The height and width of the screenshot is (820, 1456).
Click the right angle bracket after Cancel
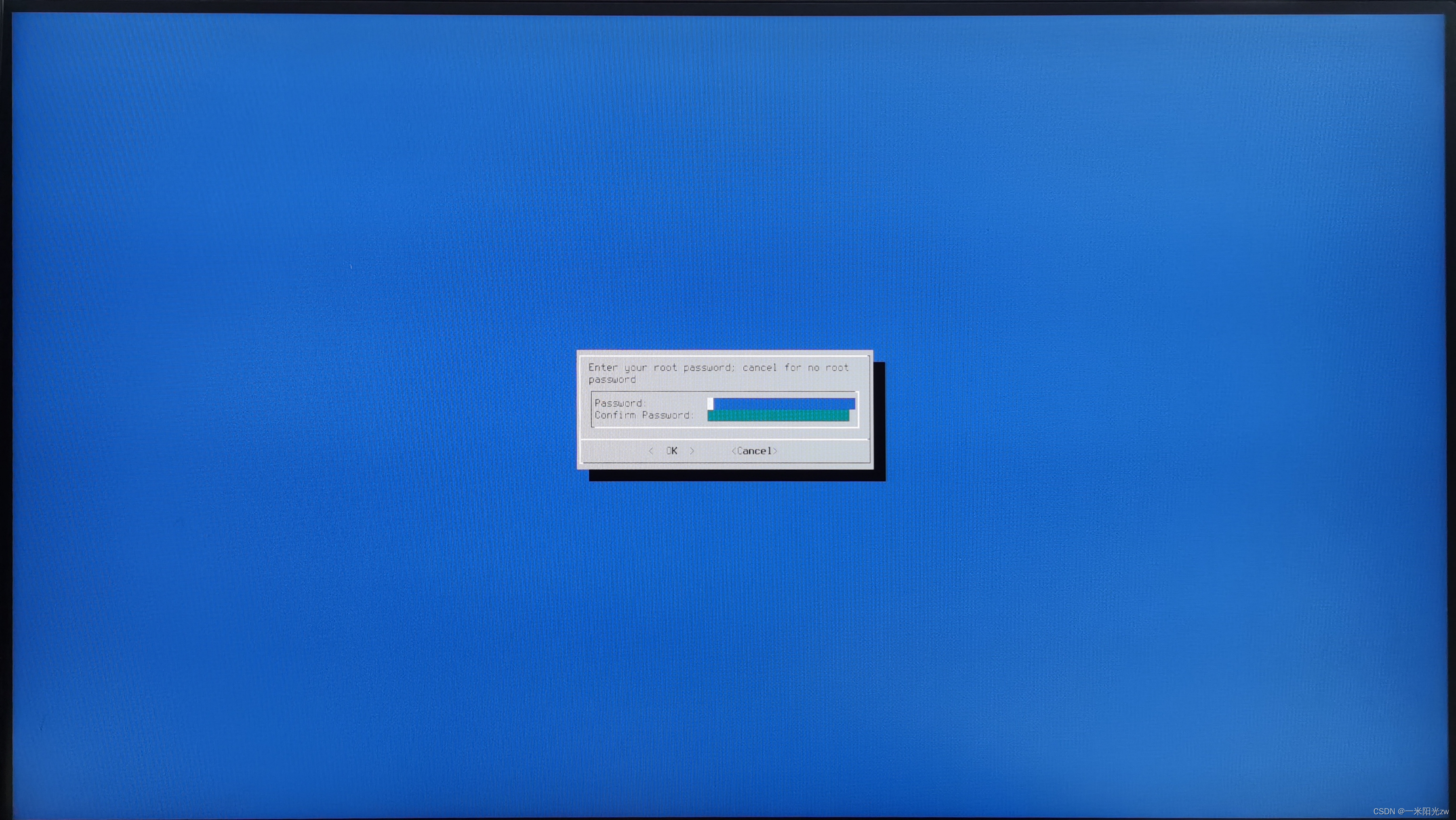(776, 451)
